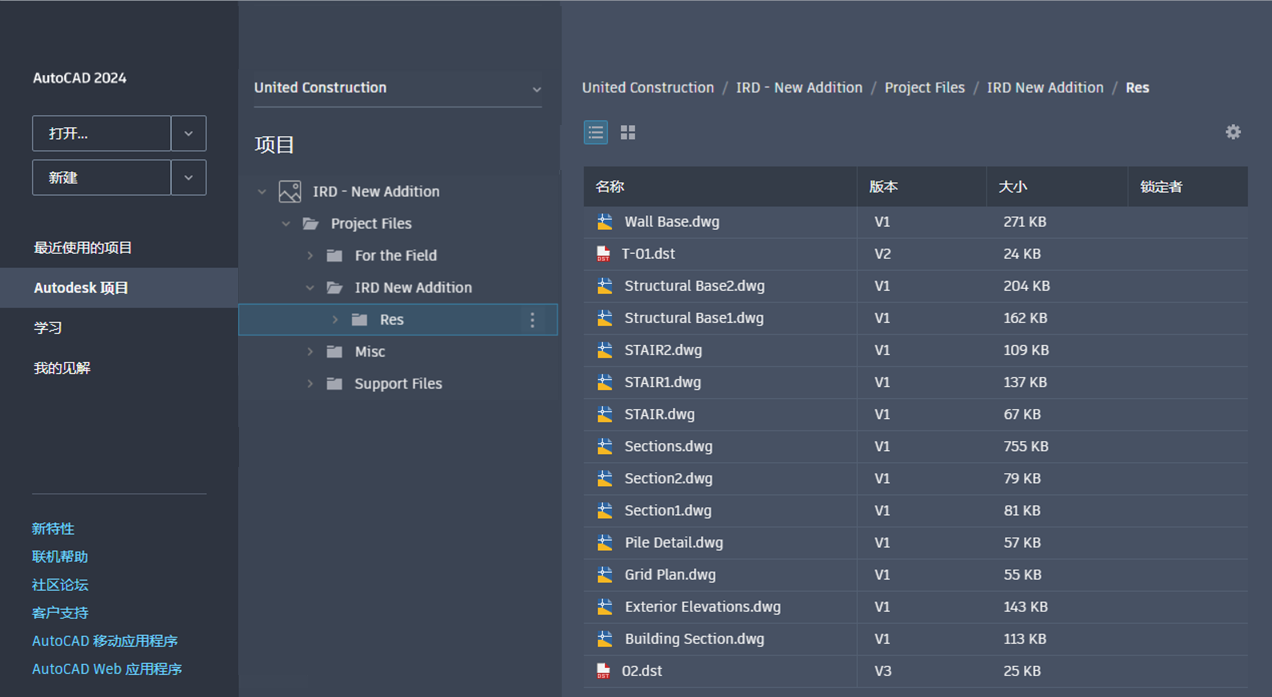The width and height of the screenshot is (1272, 697).
Task: Sort by 锁定者 column header
Action: click(x=1188, y=187)
